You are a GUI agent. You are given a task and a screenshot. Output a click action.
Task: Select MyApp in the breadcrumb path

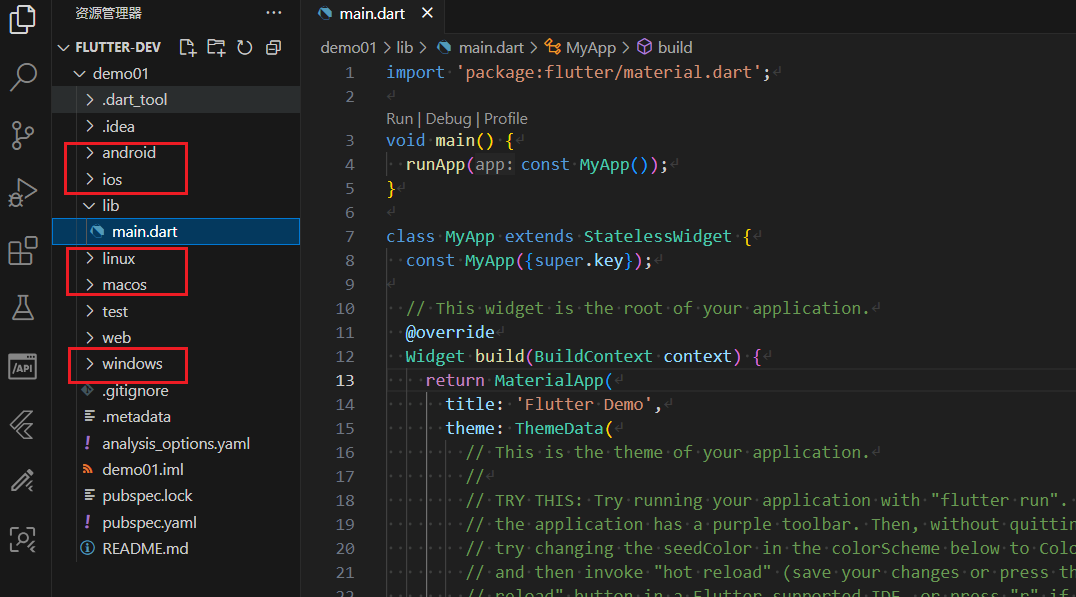coord(590,47)
